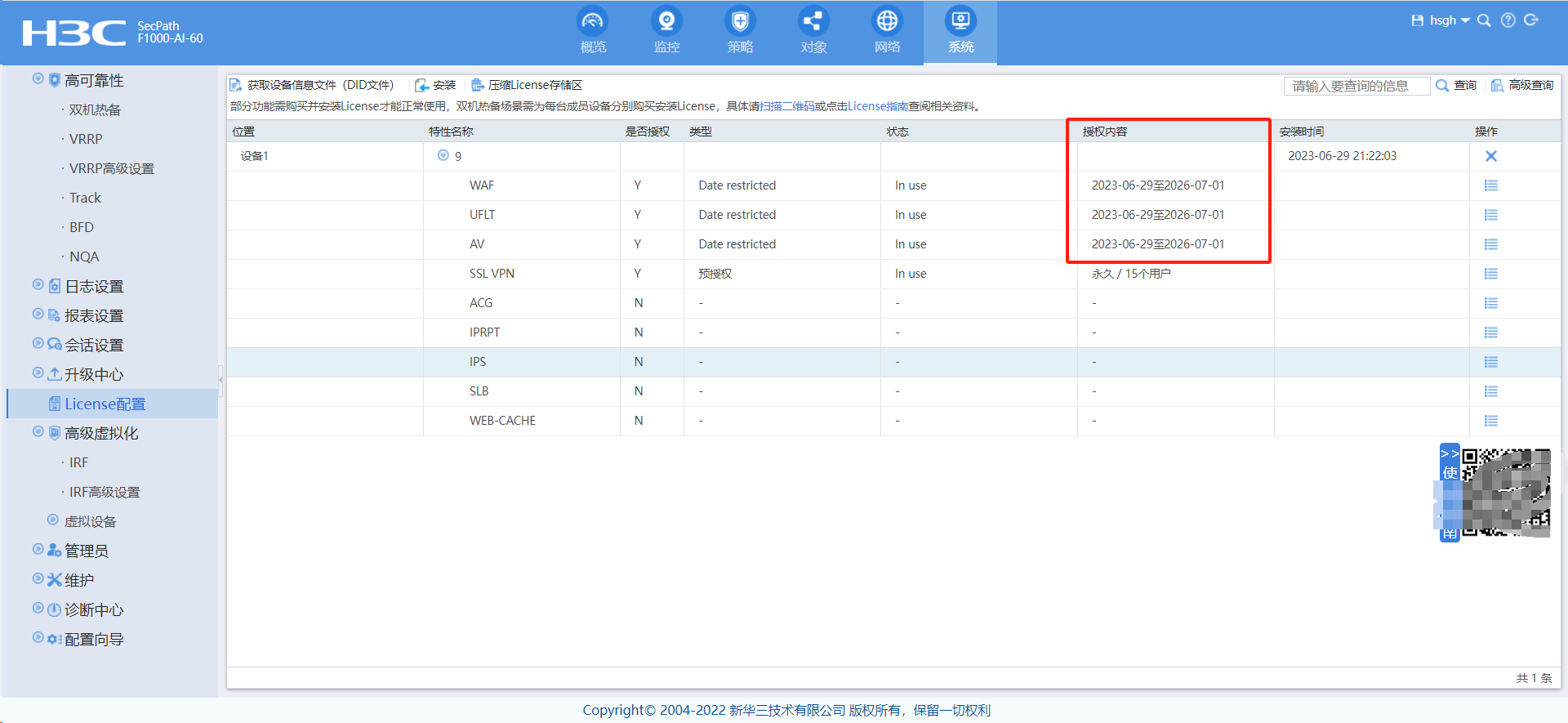Open the 概览 overview icon
Viewport: 1568px width, 723px height.
[593, 22]
